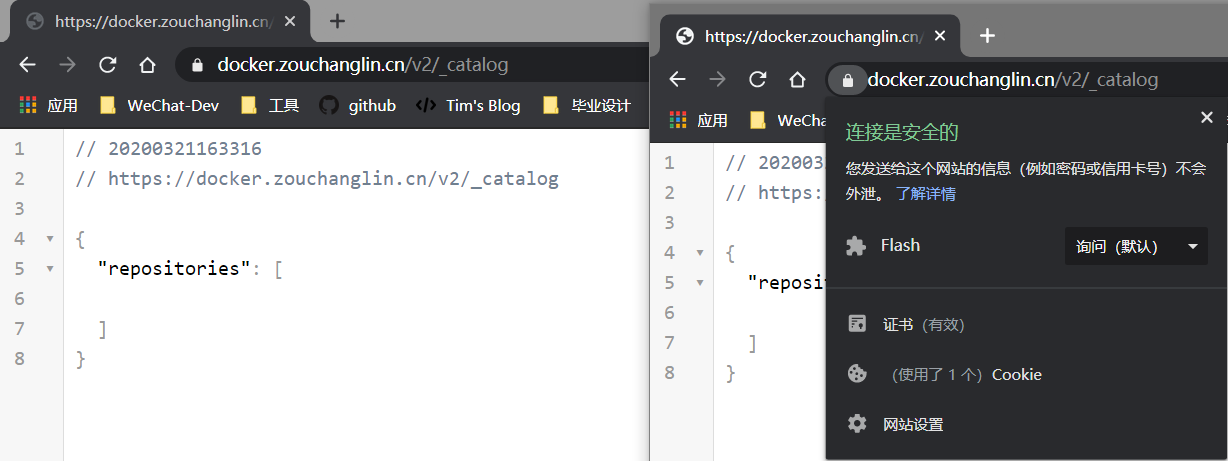Collapse repositories array at line 5 in left window
Viewport: 1228px width, 461px height.
tap(49, 269)
